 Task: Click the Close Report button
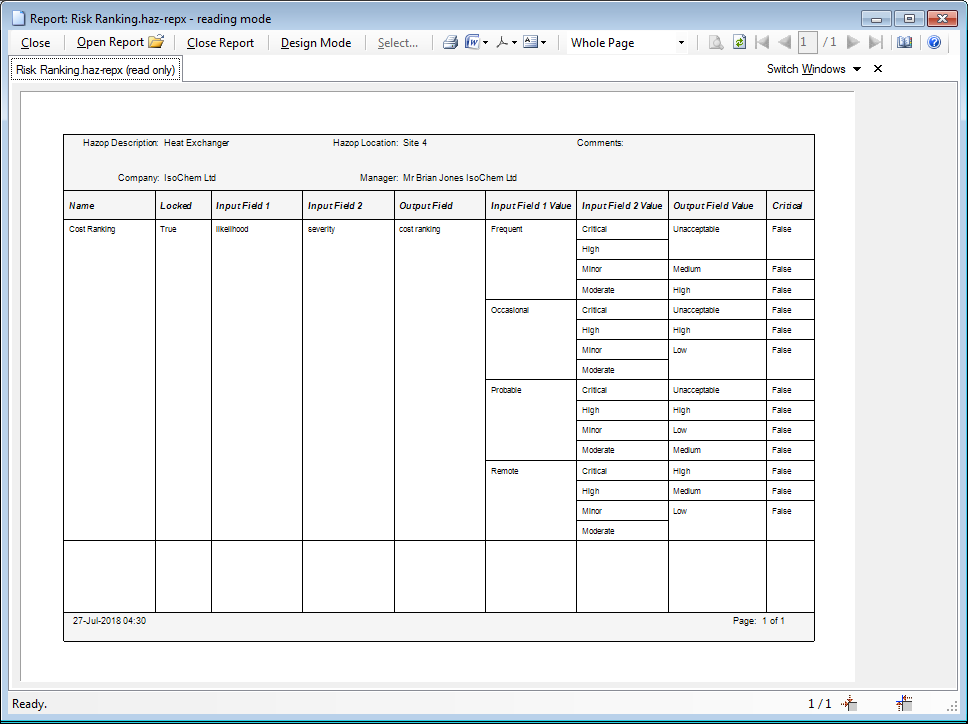pyautogui.click(x=220, y=43)
